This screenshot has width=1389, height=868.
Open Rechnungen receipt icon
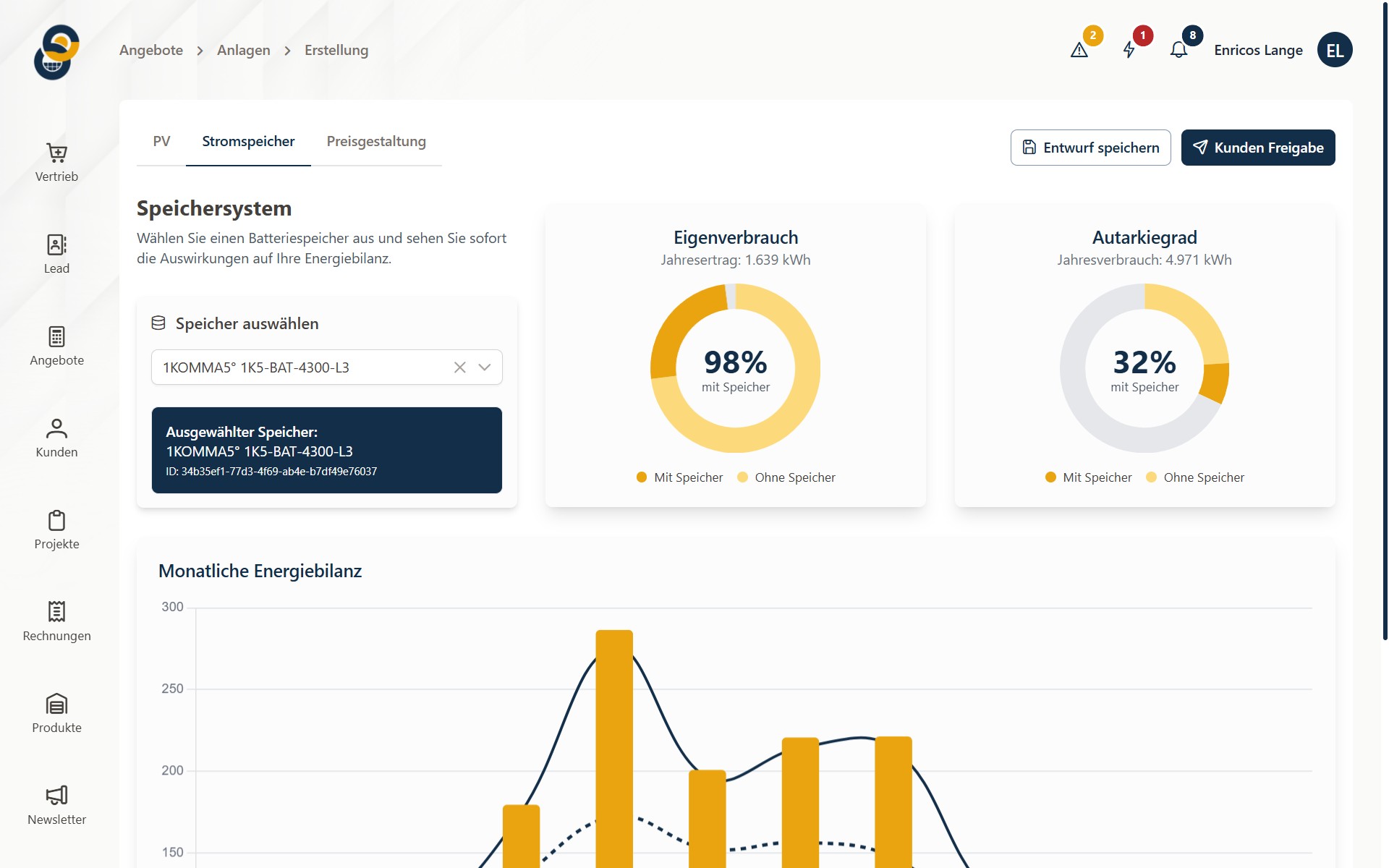56,612
